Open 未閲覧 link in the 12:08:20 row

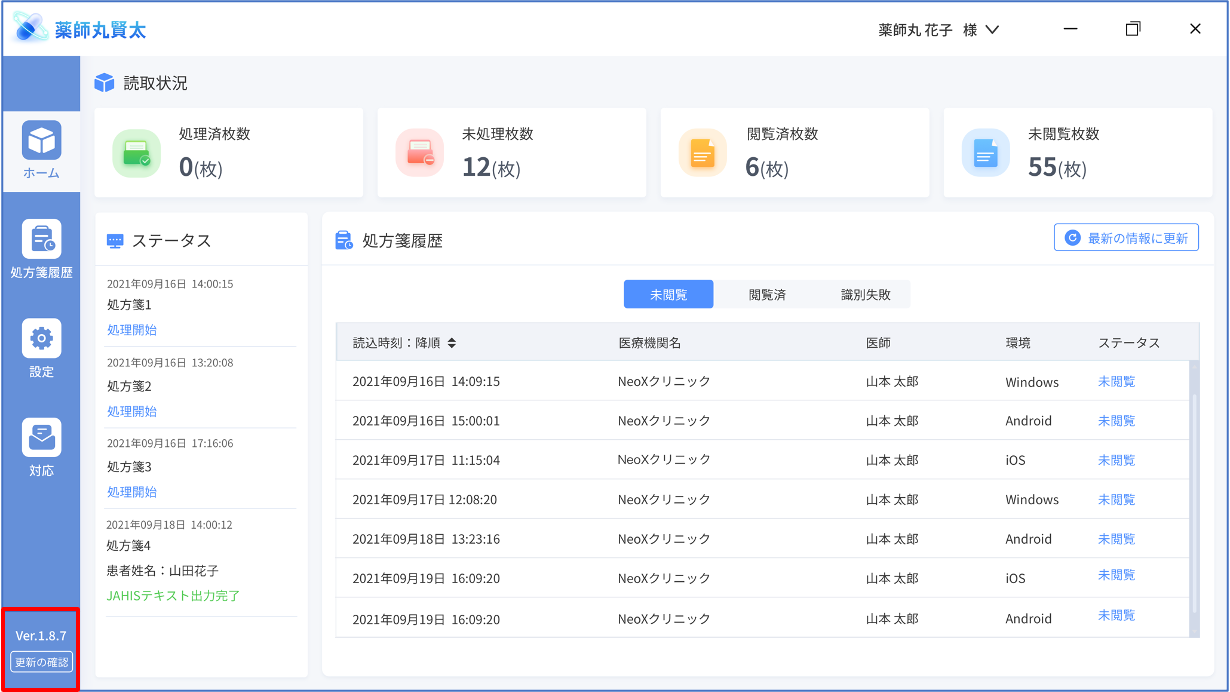coord(1116,499)
